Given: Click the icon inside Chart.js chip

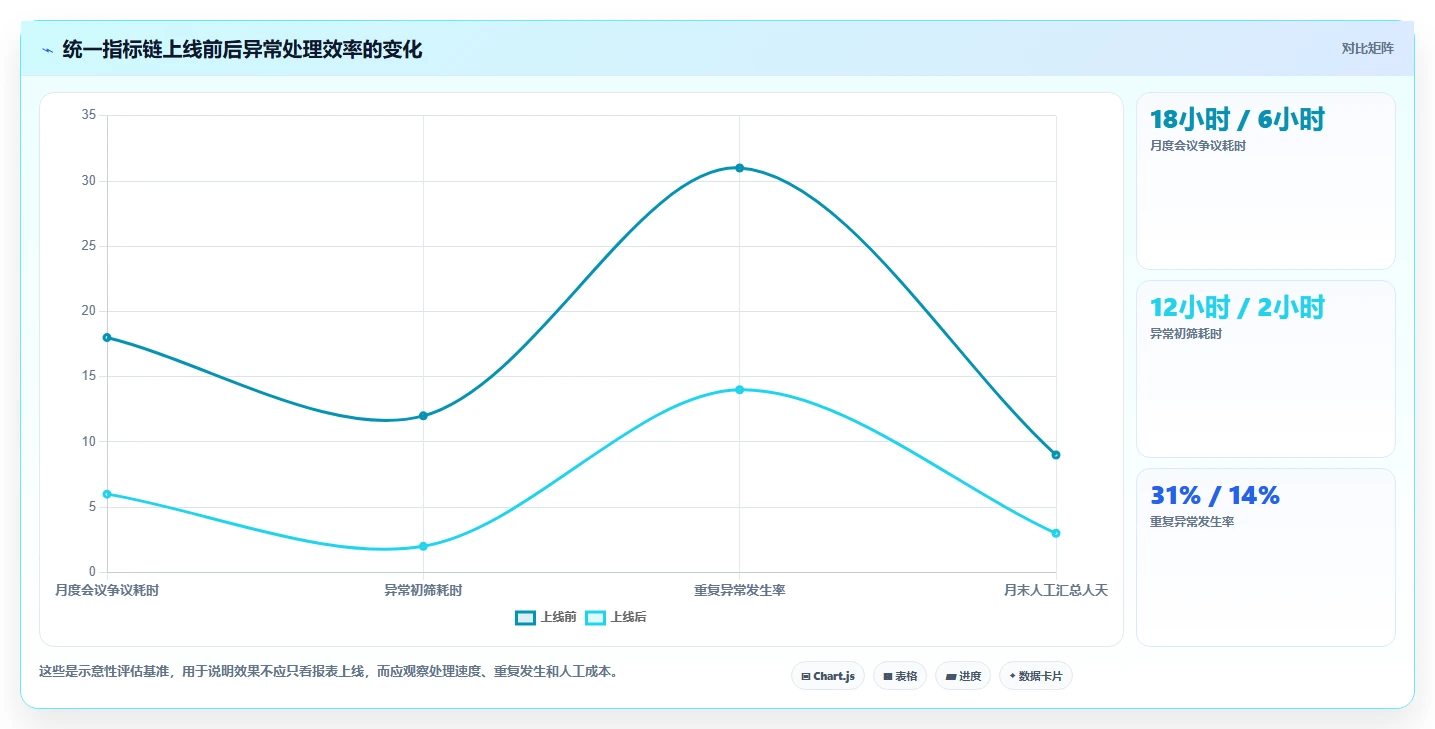Looking at the screenshot, I should 806,677.
